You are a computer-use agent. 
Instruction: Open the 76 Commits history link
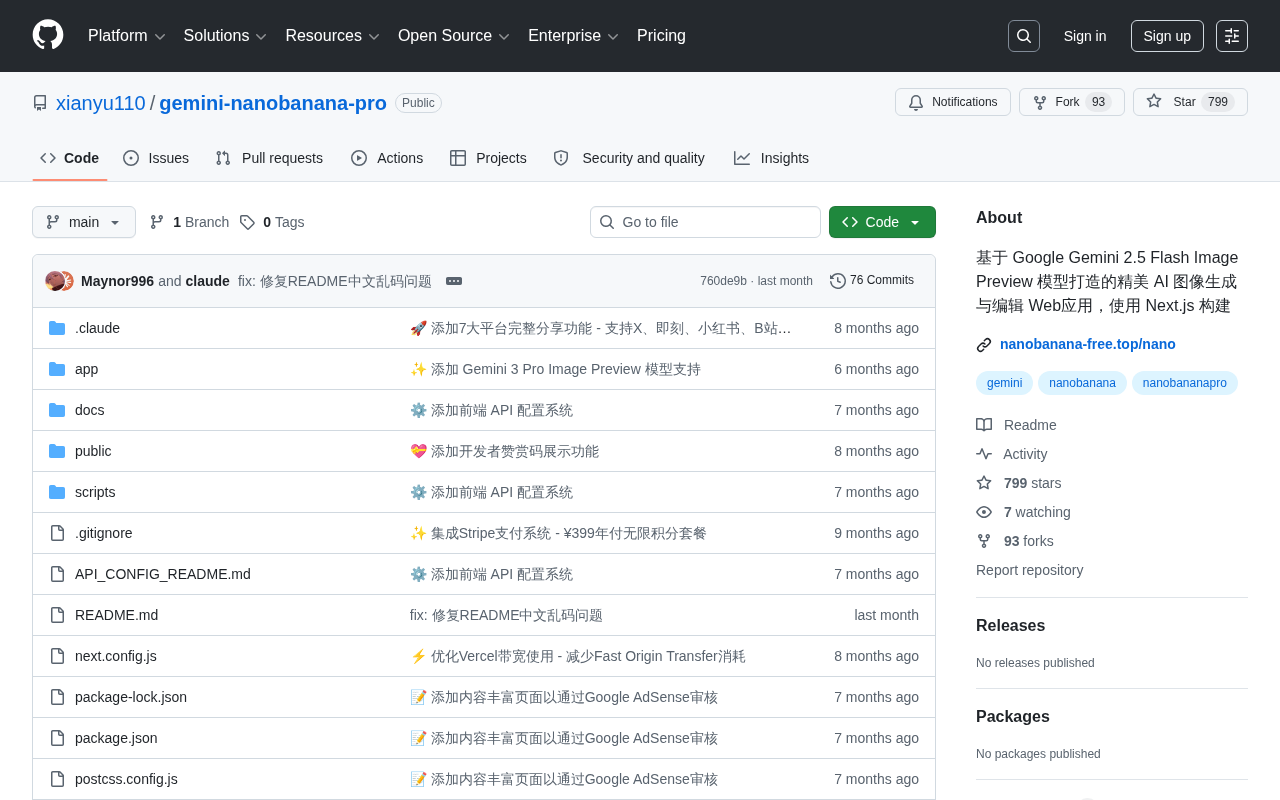pos(872,281)
